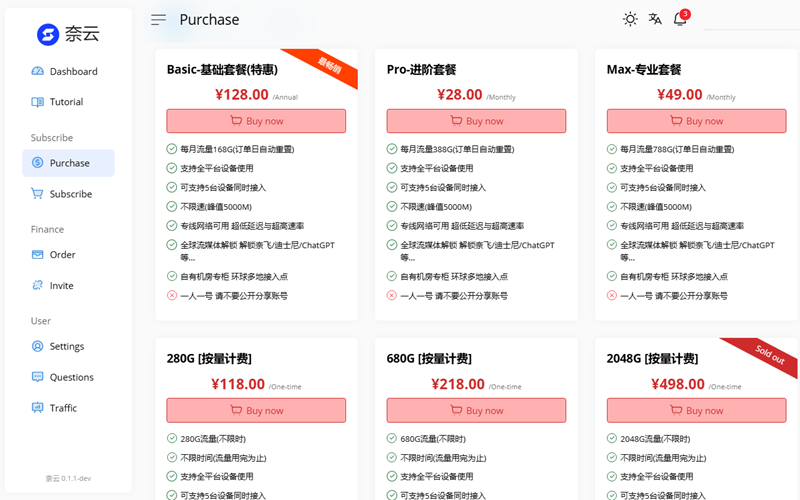
Task: Buy now the Pro-进阶套餐 plan
Action: click(x=476, y=121)
